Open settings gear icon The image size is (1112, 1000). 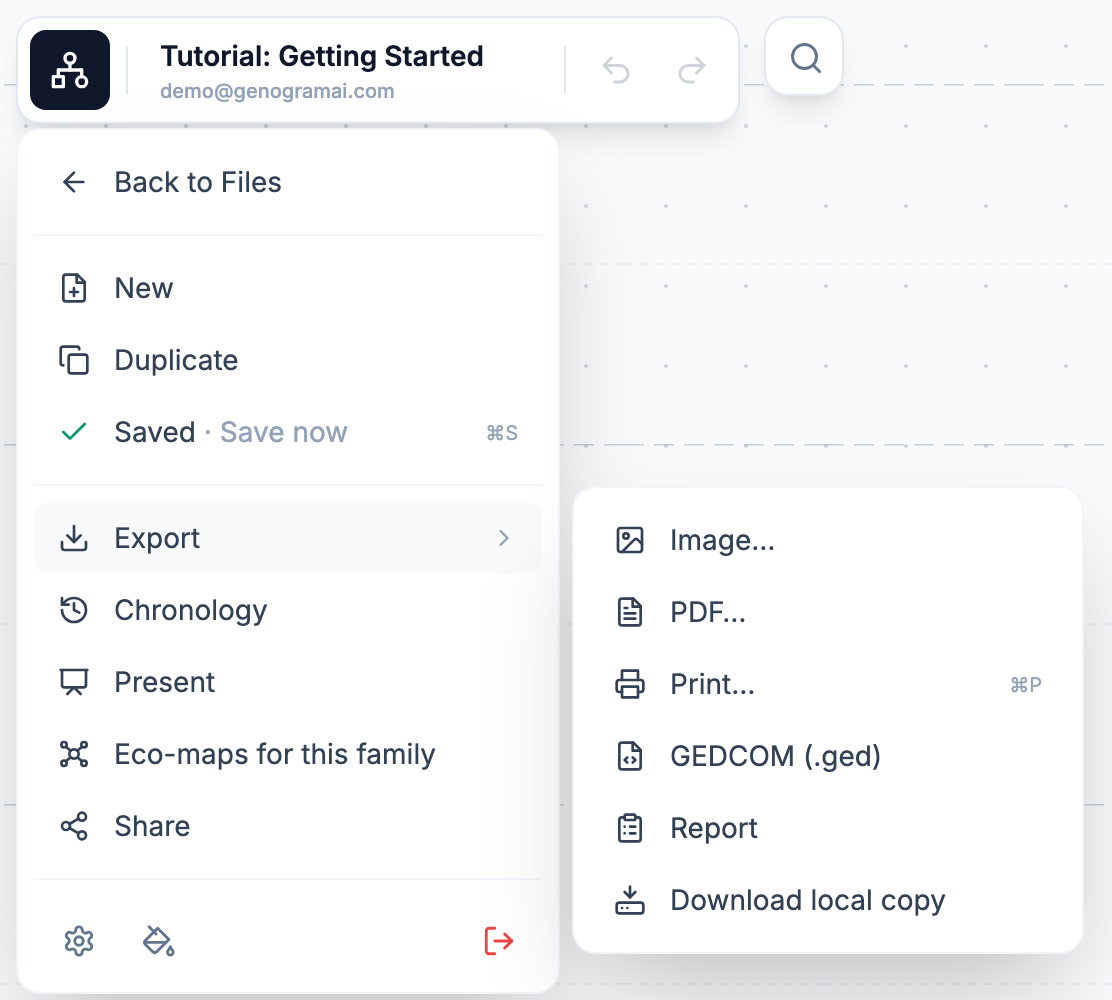click(x=79, y=941)
